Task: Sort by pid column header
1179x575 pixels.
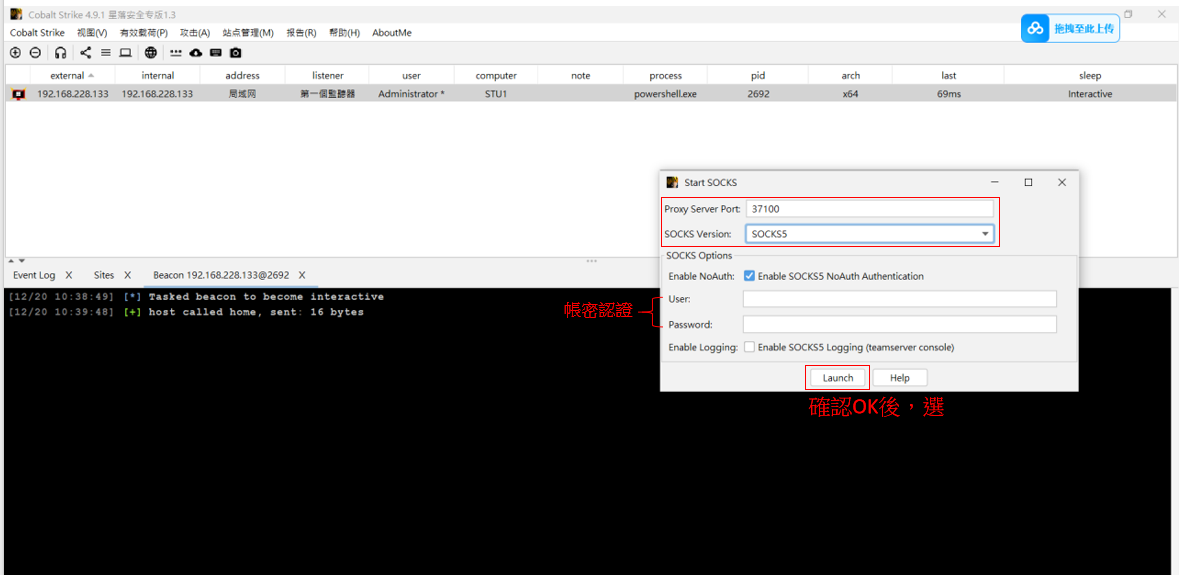Action: (x=758, y=75)
